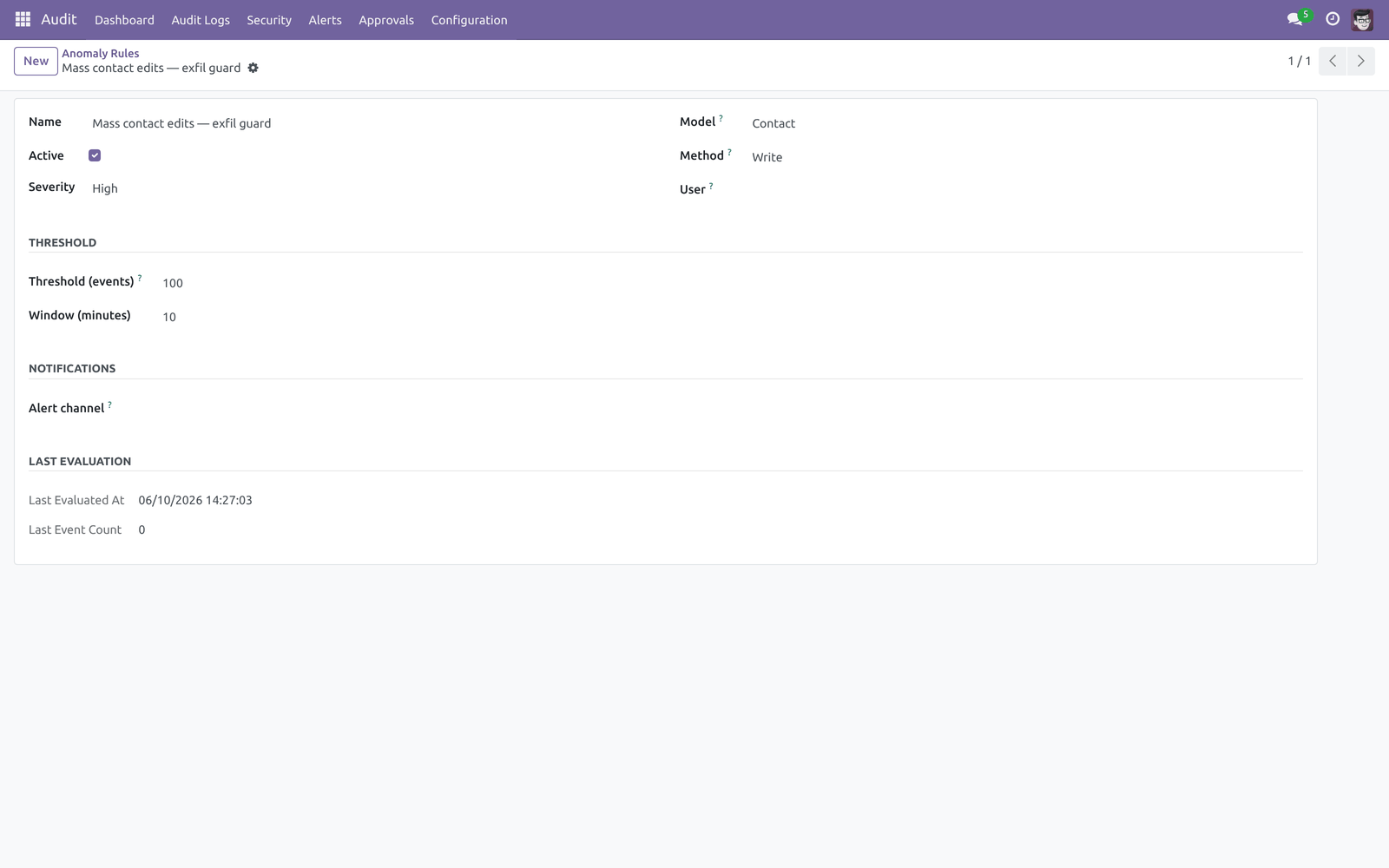Go to the next record arrow
This screenshot has height=868, width=1389.
click(x=1360, y=61)
